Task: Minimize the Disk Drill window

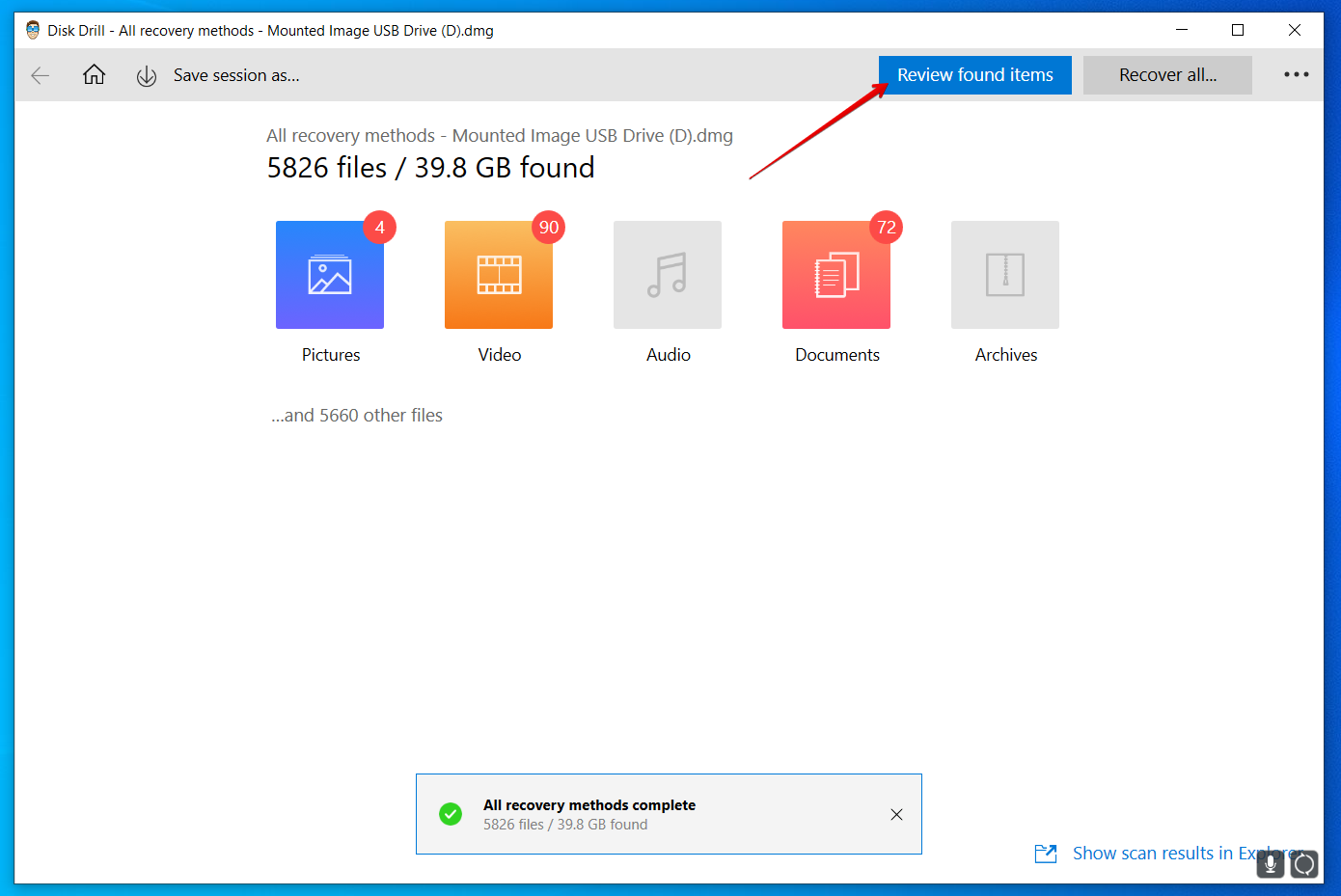Action: click(1182, 30)
